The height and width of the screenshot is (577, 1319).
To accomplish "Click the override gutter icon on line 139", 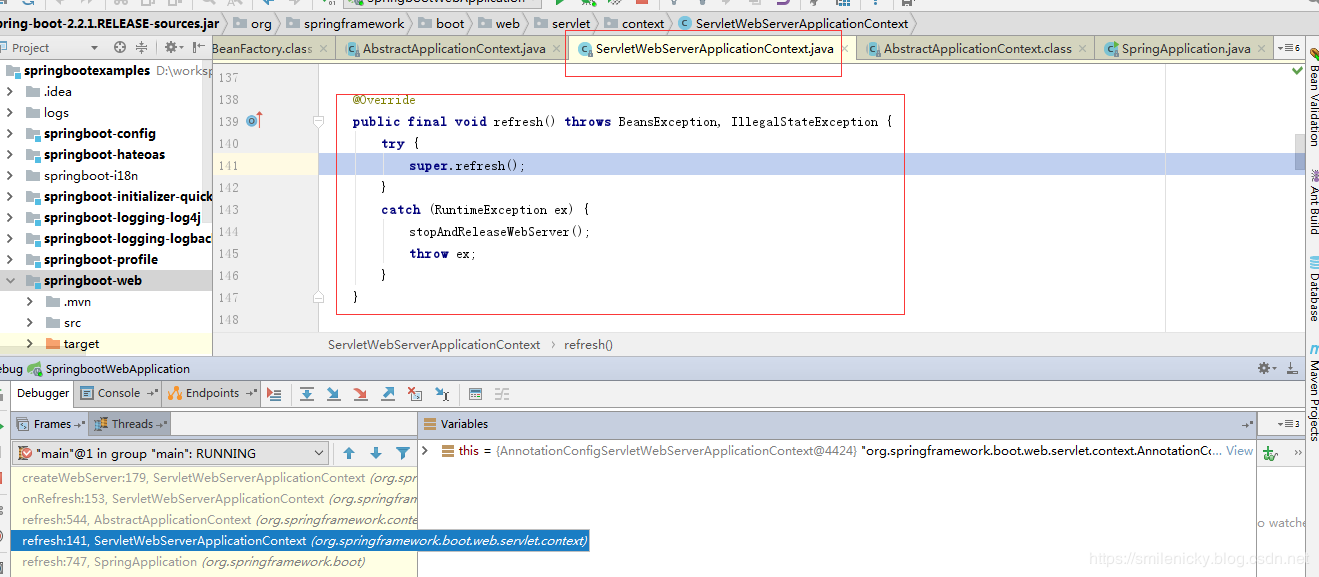I will (253, 121).
